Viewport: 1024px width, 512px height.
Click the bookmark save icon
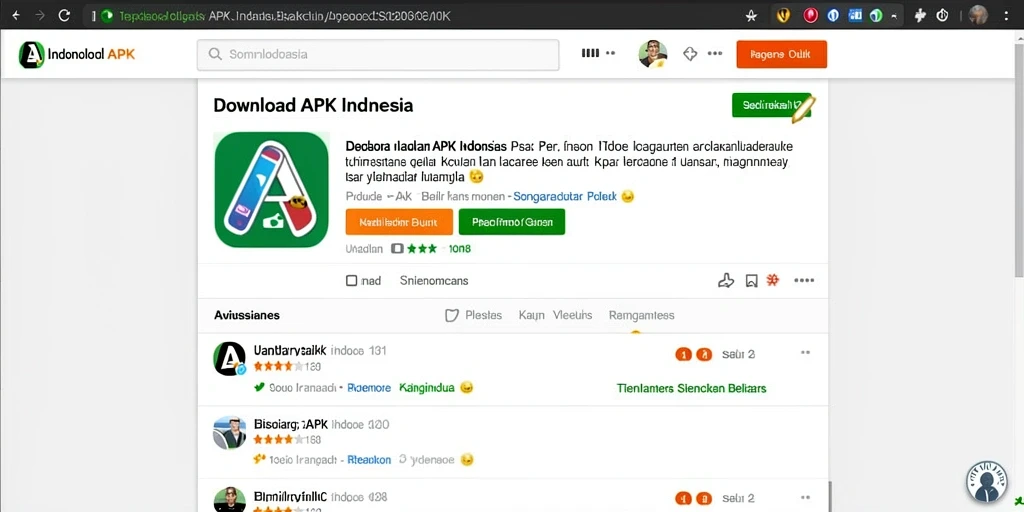coord(752,281)
